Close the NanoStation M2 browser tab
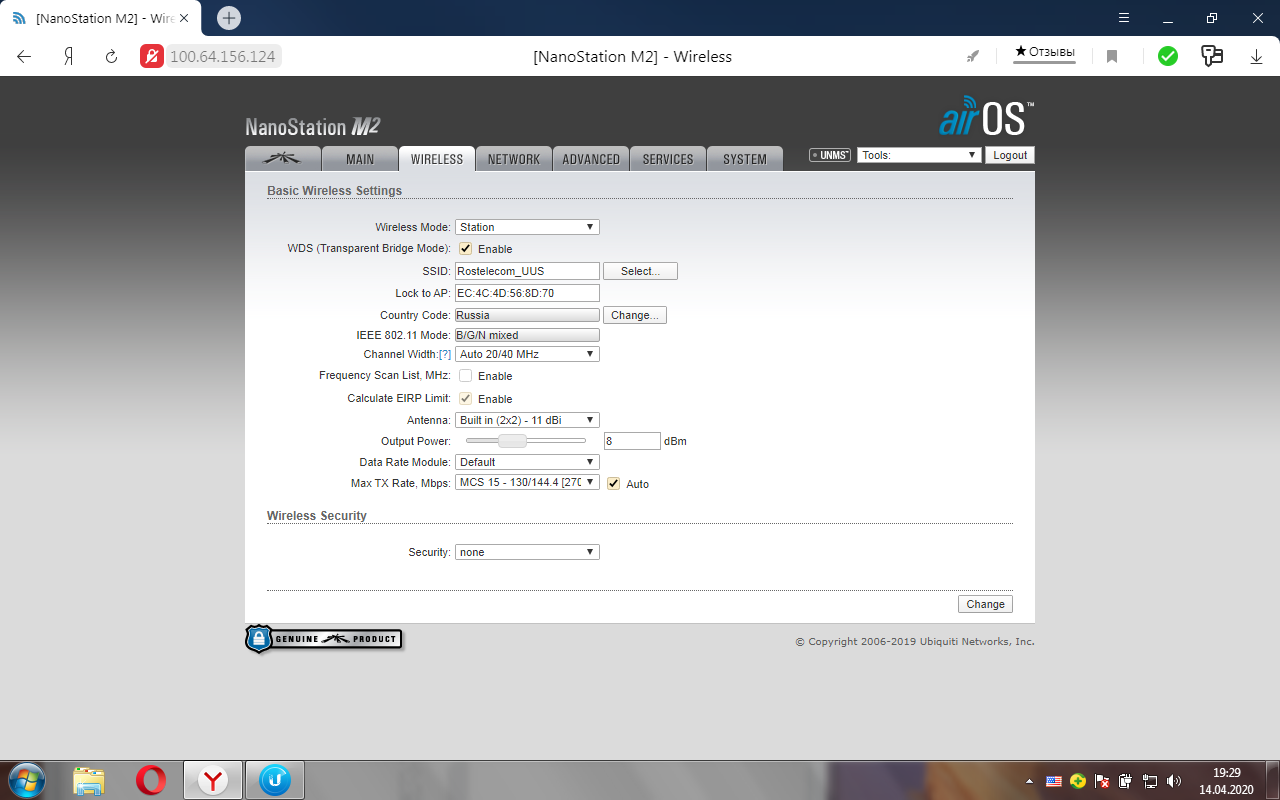The image size is (1280, 800). tap(184, 18)
